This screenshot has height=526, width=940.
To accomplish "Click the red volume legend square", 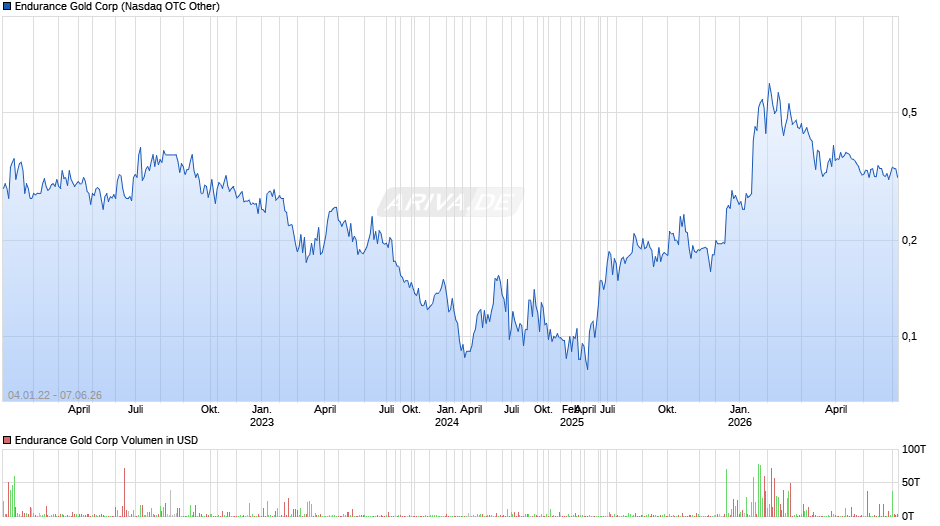I will coord(7,440).
